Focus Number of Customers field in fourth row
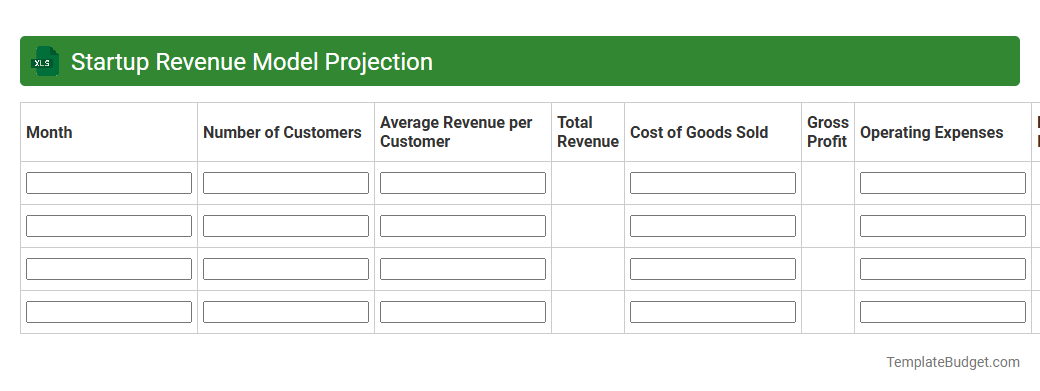 (286, 312)
